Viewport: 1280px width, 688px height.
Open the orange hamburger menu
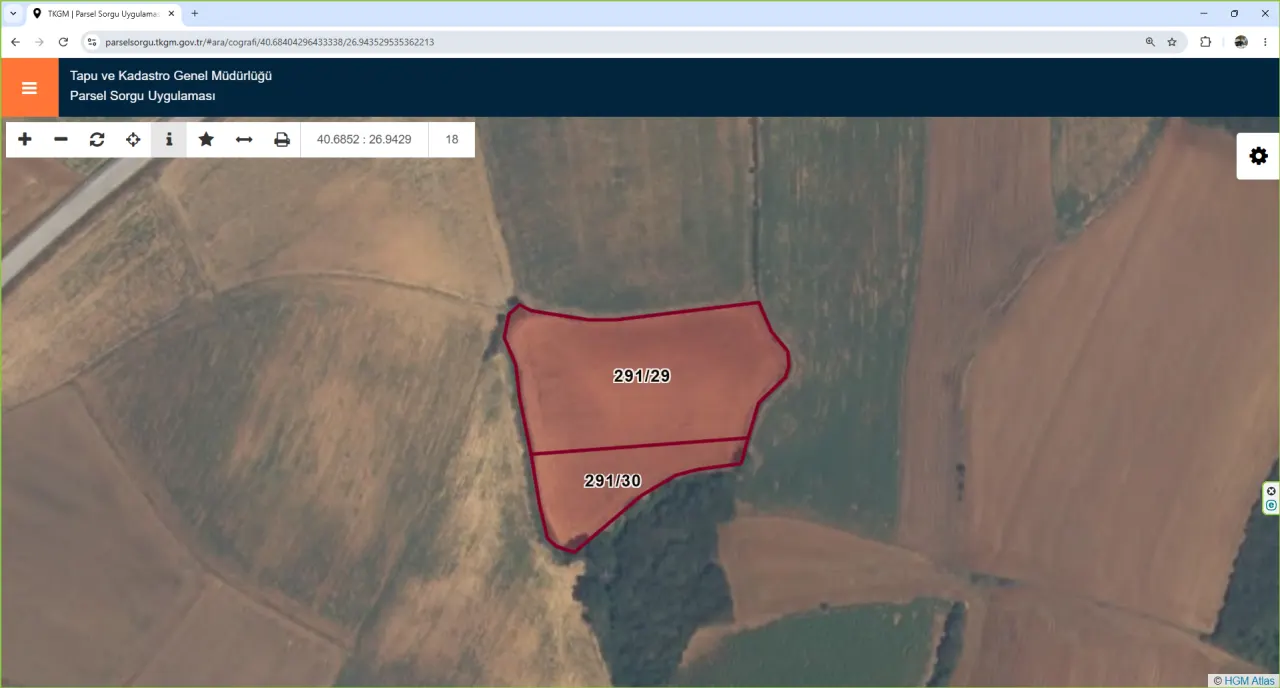point(29,88)
